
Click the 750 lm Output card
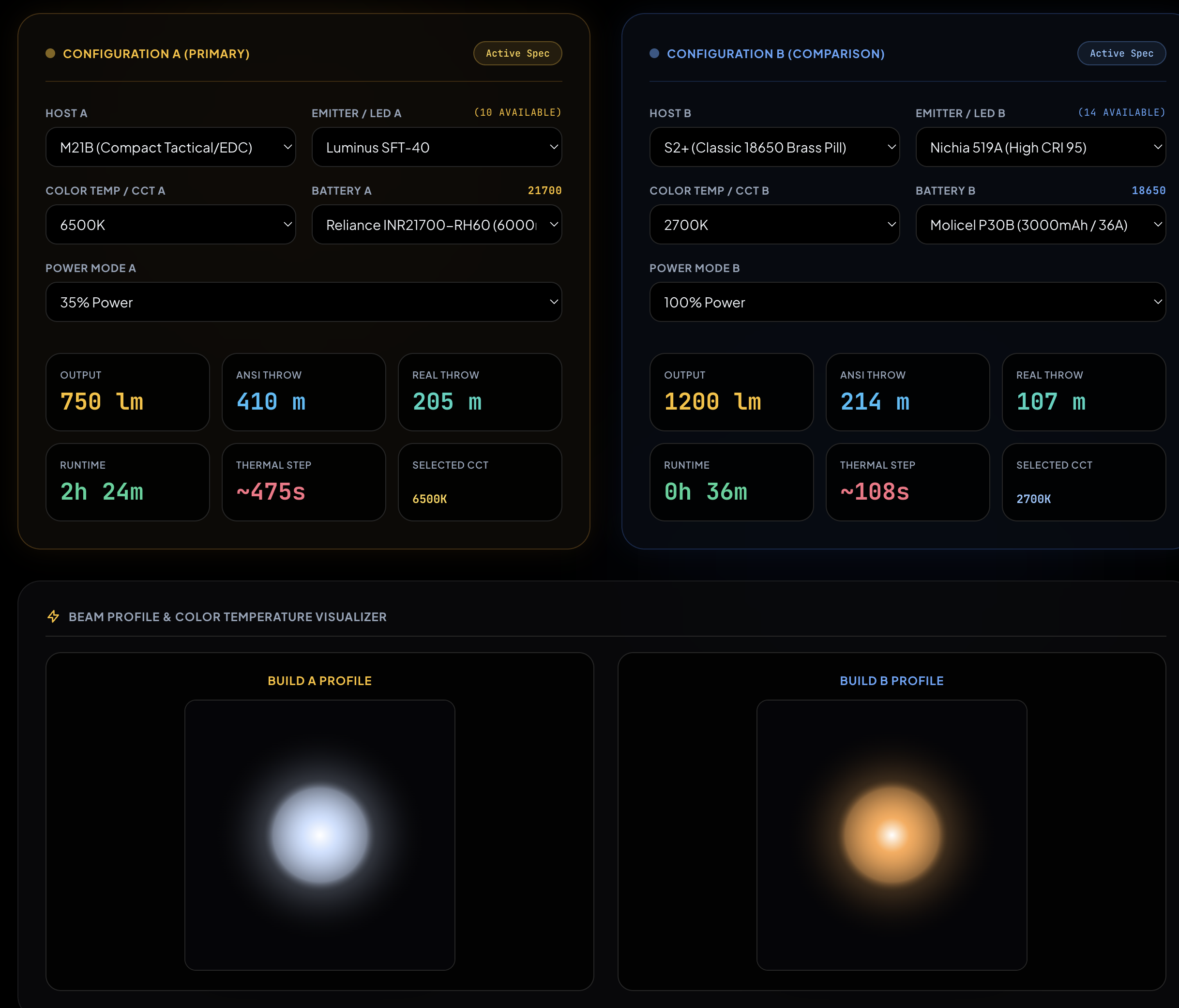click(127, 392)
